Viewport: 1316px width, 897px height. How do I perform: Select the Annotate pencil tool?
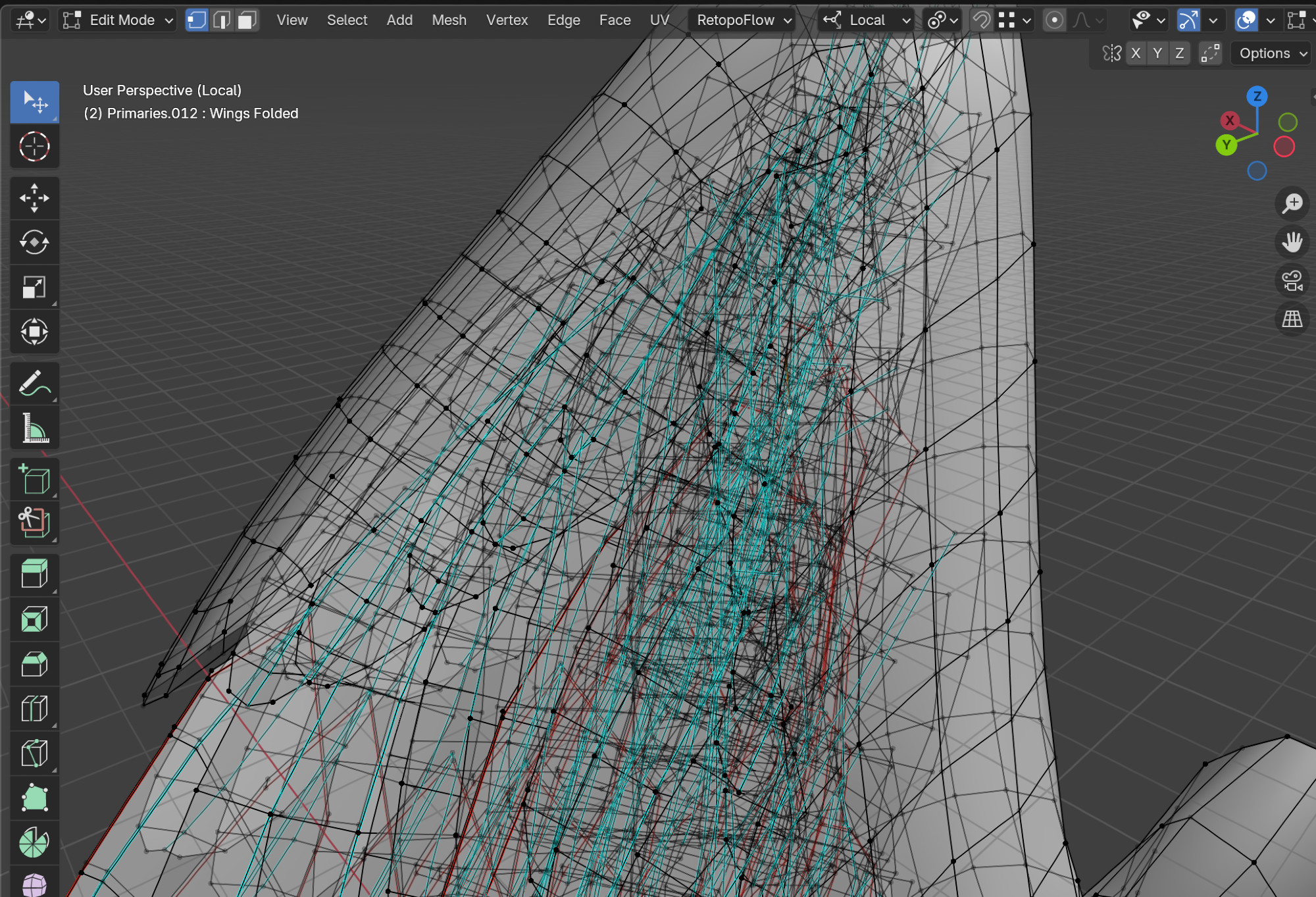click(34, 383)
